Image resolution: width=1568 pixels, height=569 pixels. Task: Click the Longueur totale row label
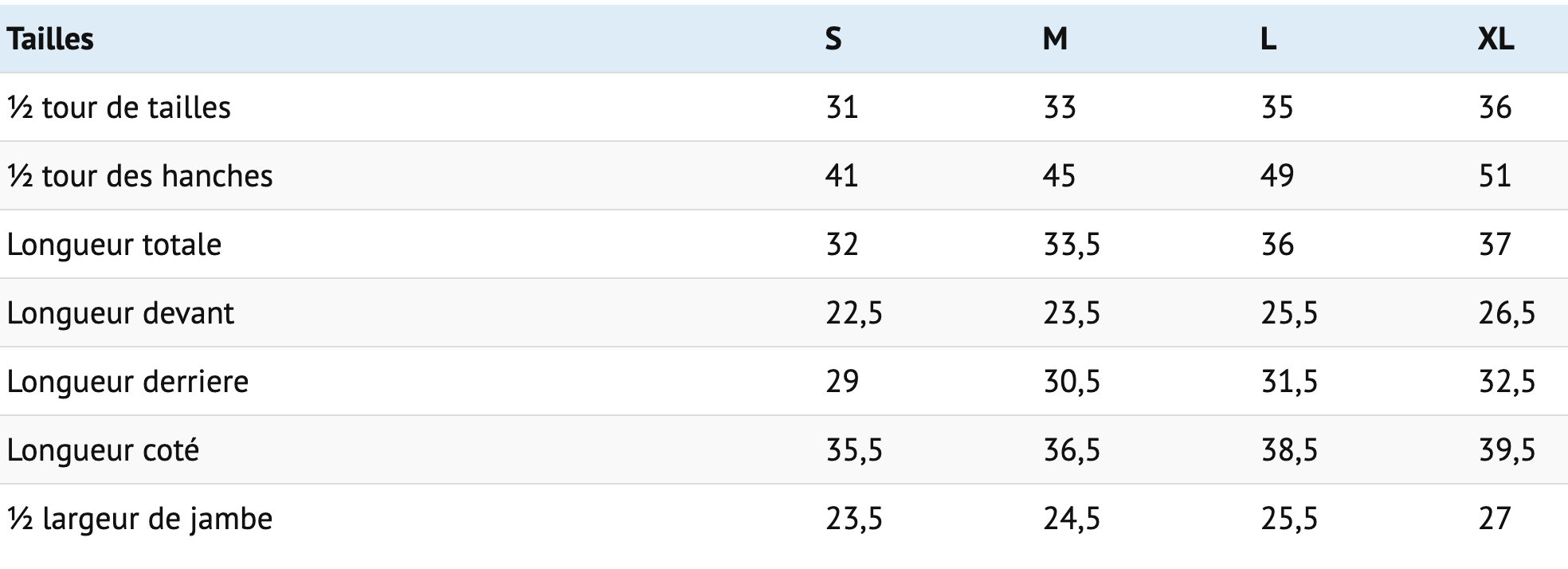pyautogui.click(x=114, y=245)
